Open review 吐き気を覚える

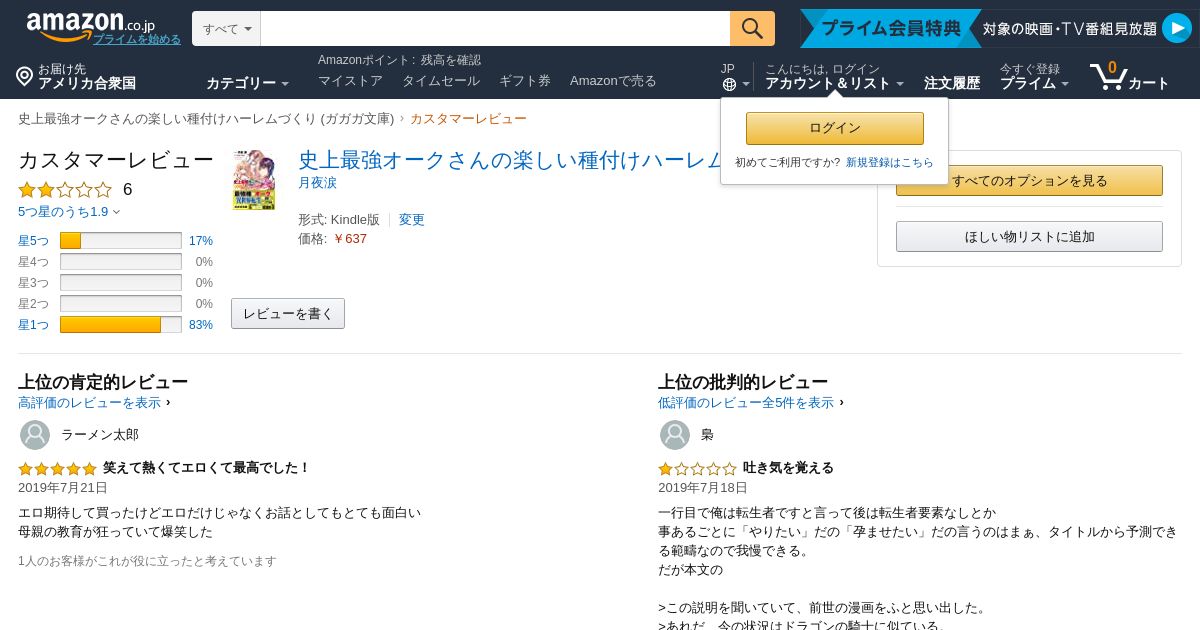pos(788,467)
